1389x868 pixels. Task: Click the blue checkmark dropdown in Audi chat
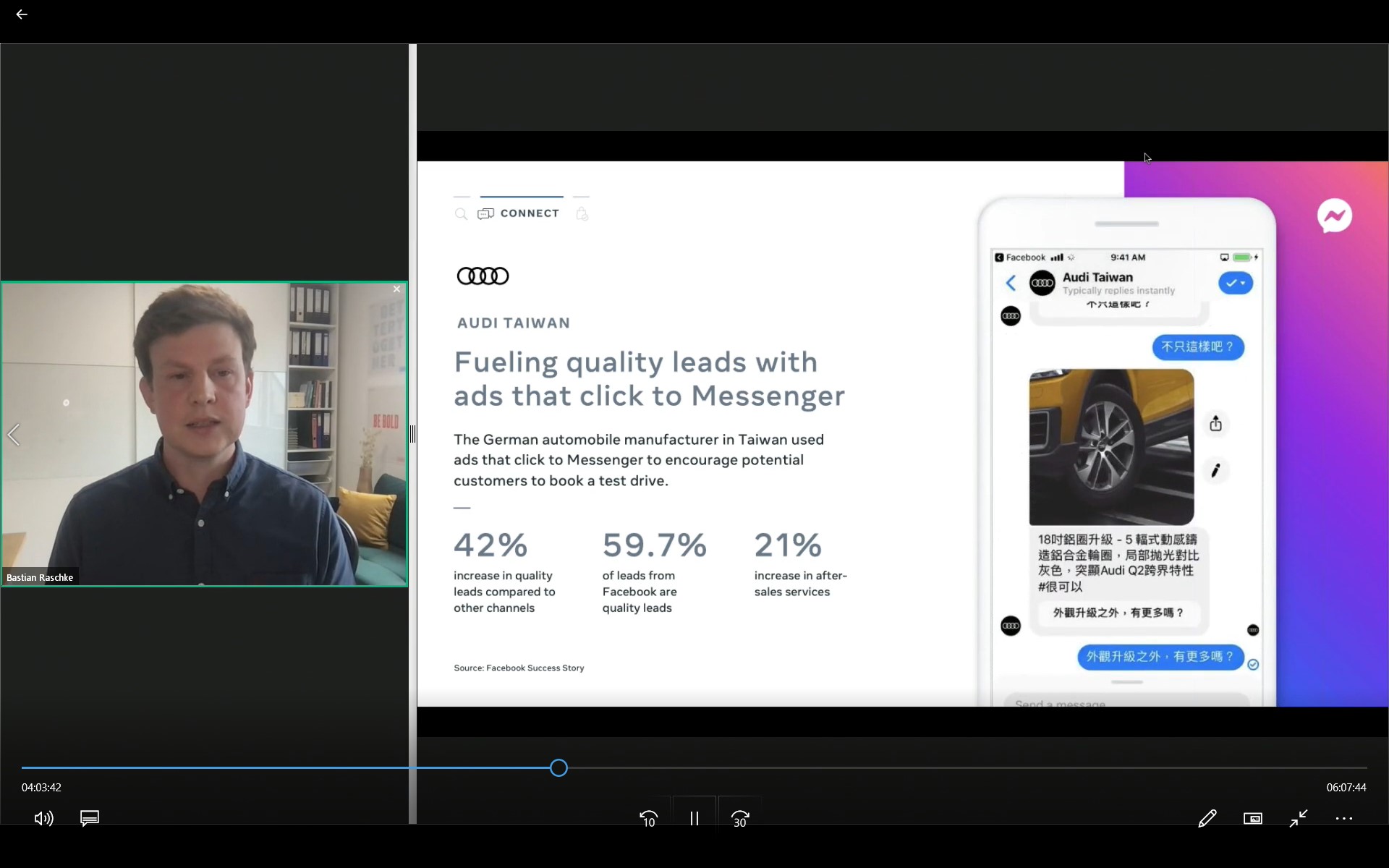(1236, 283)
